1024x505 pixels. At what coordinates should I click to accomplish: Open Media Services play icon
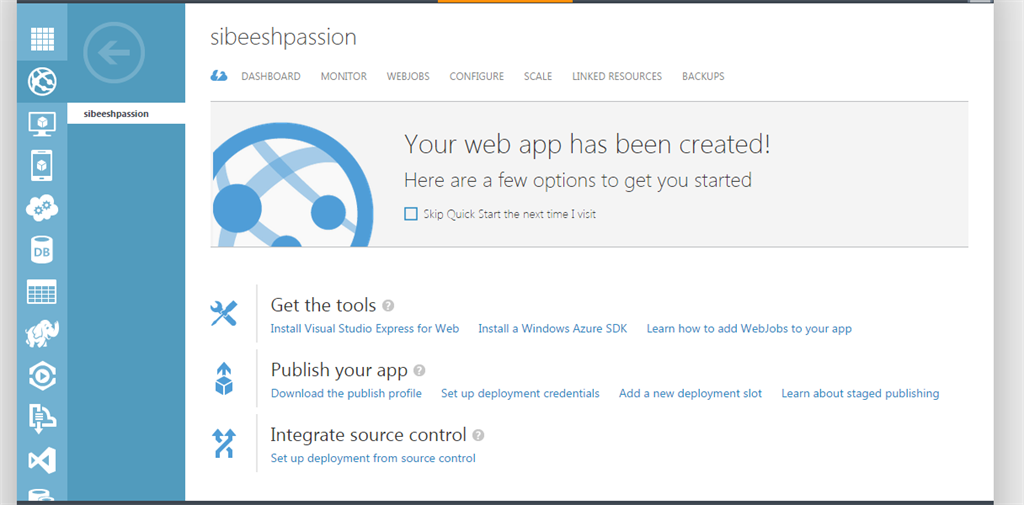[42, 376]
